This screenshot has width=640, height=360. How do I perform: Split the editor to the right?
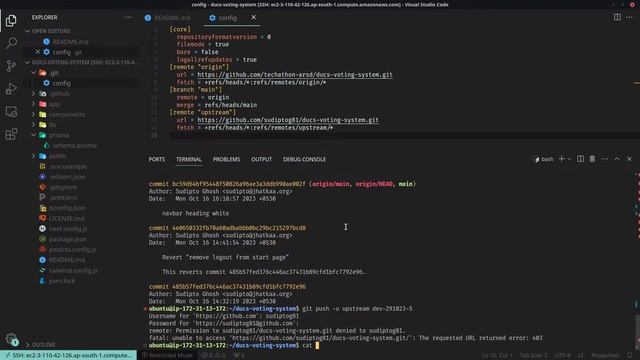point(617,17)
